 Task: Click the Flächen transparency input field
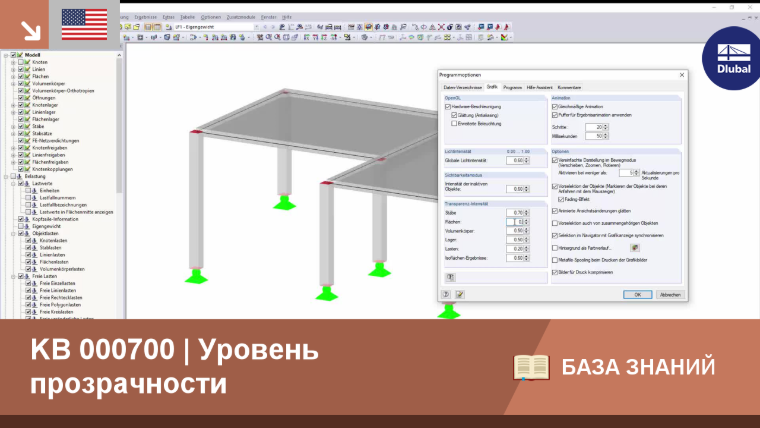[x=515, y=222]
